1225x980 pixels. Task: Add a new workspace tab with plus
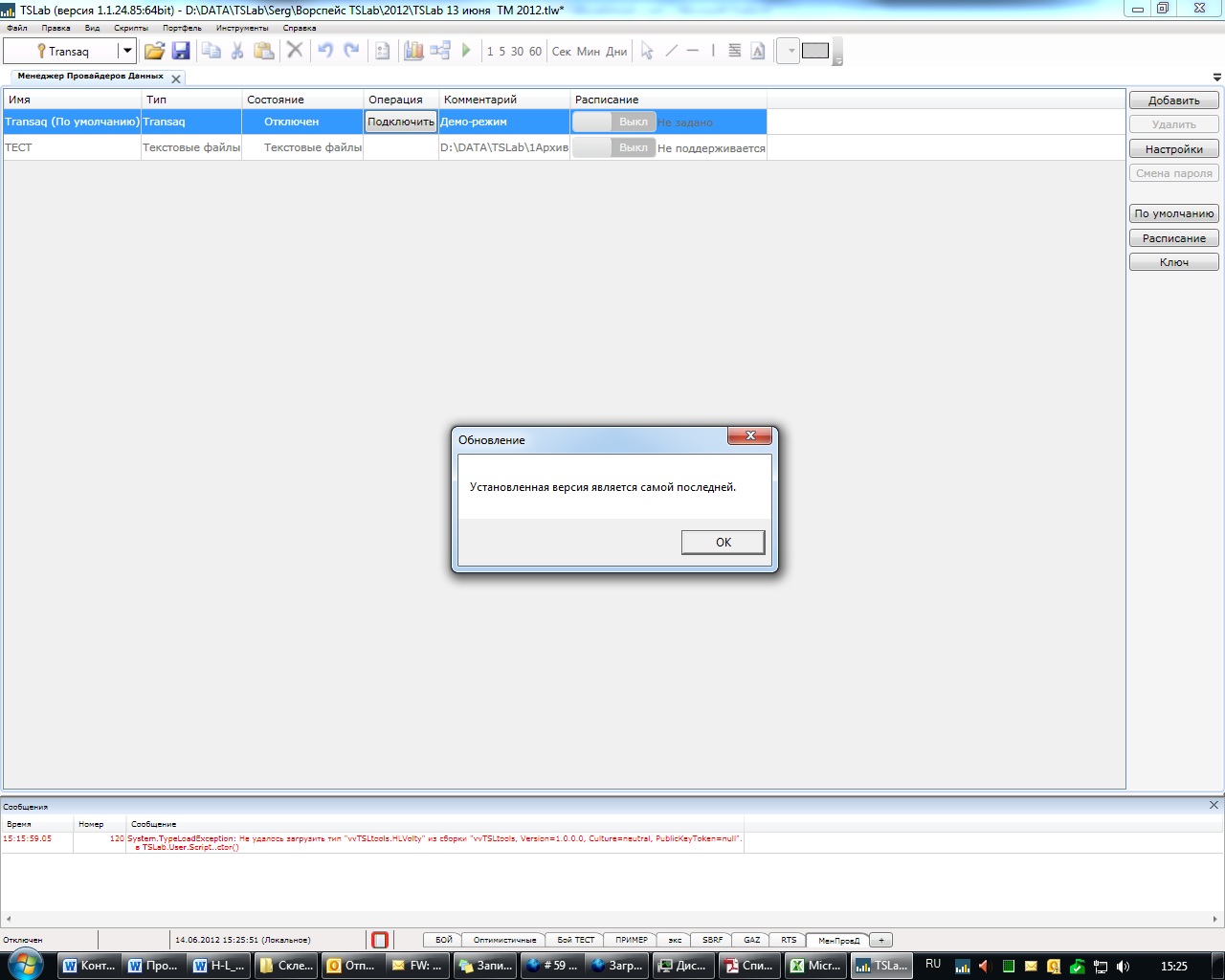(881, 940)
